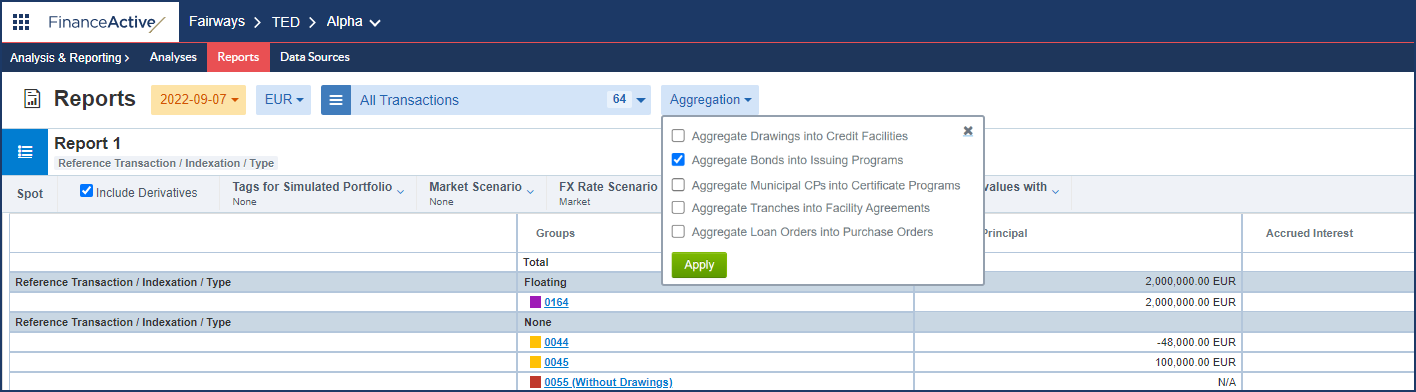The width and height of the screenshot is (1416, 392).
Task: Open transaction link 0044
Action: (556, 342)
